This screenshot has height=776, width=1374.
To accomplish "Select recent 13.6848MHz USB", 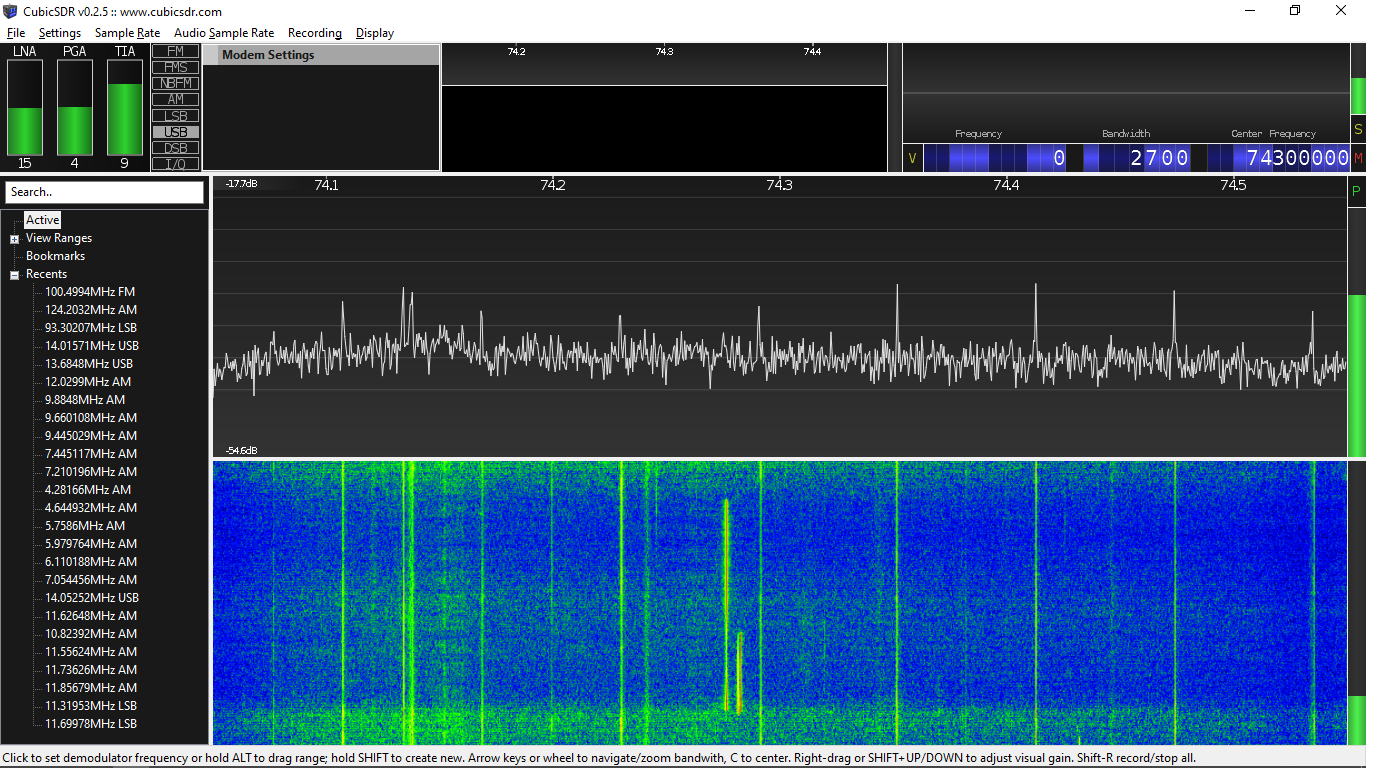I will [x=89, y=364].
